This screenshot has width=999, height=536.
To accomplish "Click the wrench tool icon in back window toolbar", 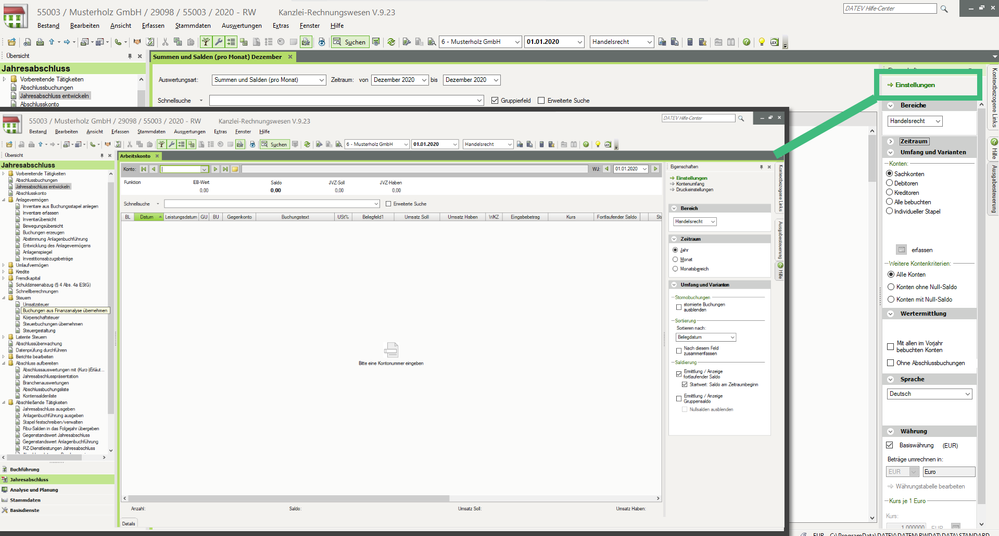I will (219, 42).
